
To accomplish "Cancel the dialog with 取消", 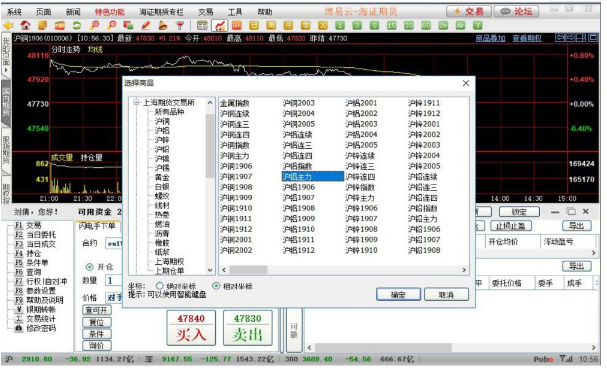I will (x=446, y=294).
